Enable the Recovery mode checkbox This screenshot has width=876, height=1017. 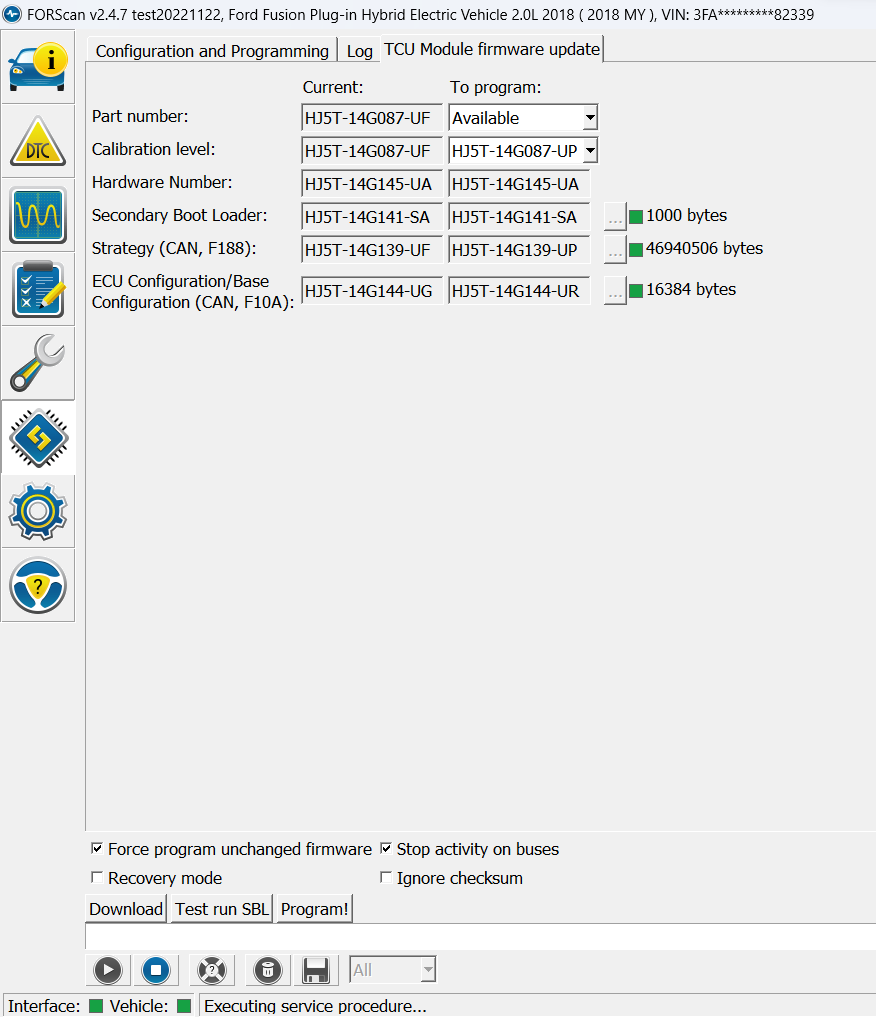point(97,878)
